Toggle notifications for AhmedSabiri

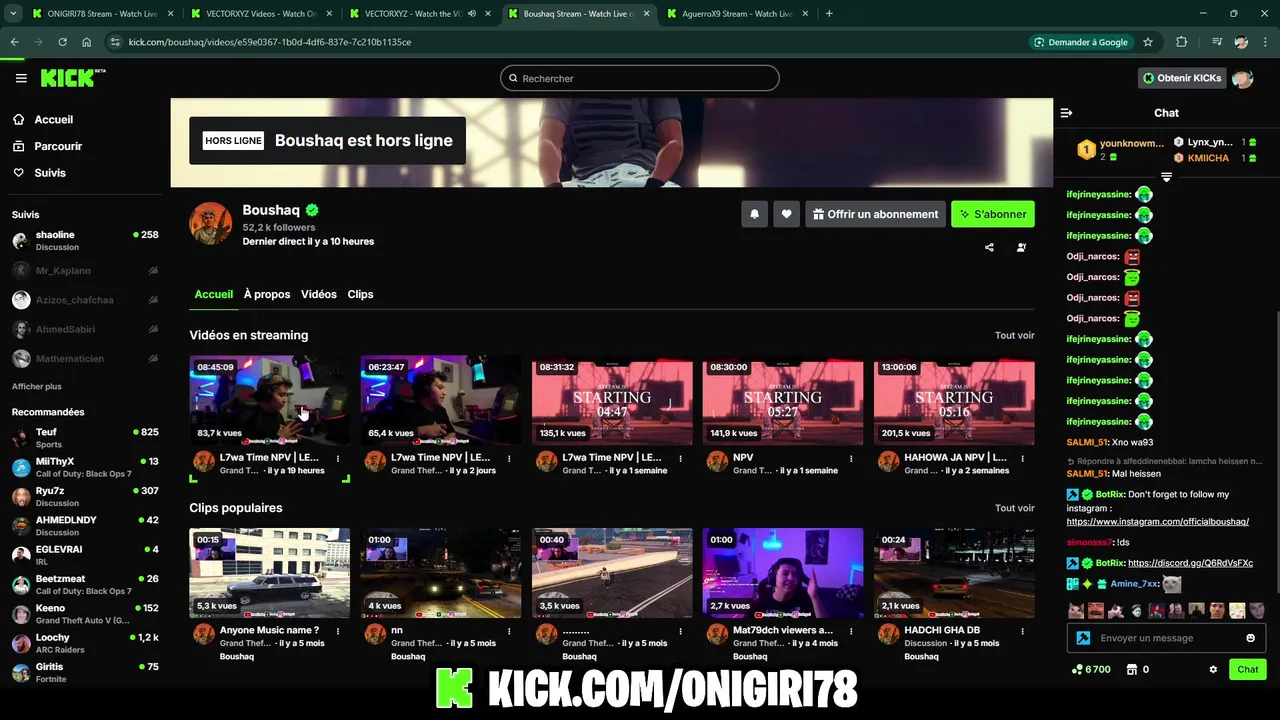pos(153,329)
